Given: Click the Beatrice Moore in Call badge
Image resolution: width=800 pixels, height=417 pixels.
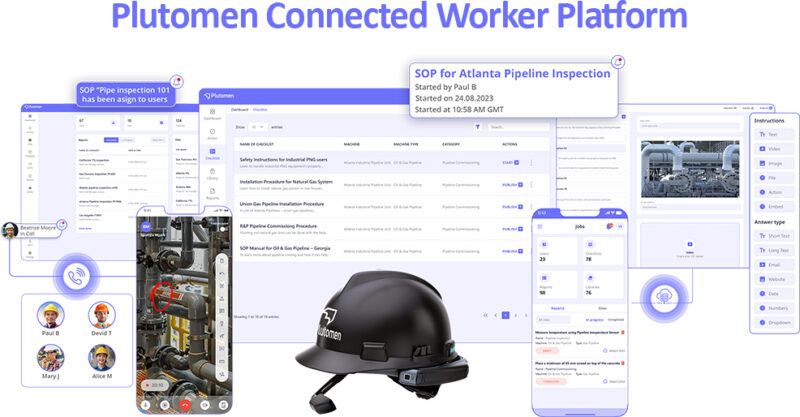Looking at the screenshot, I should click(34, 231).
